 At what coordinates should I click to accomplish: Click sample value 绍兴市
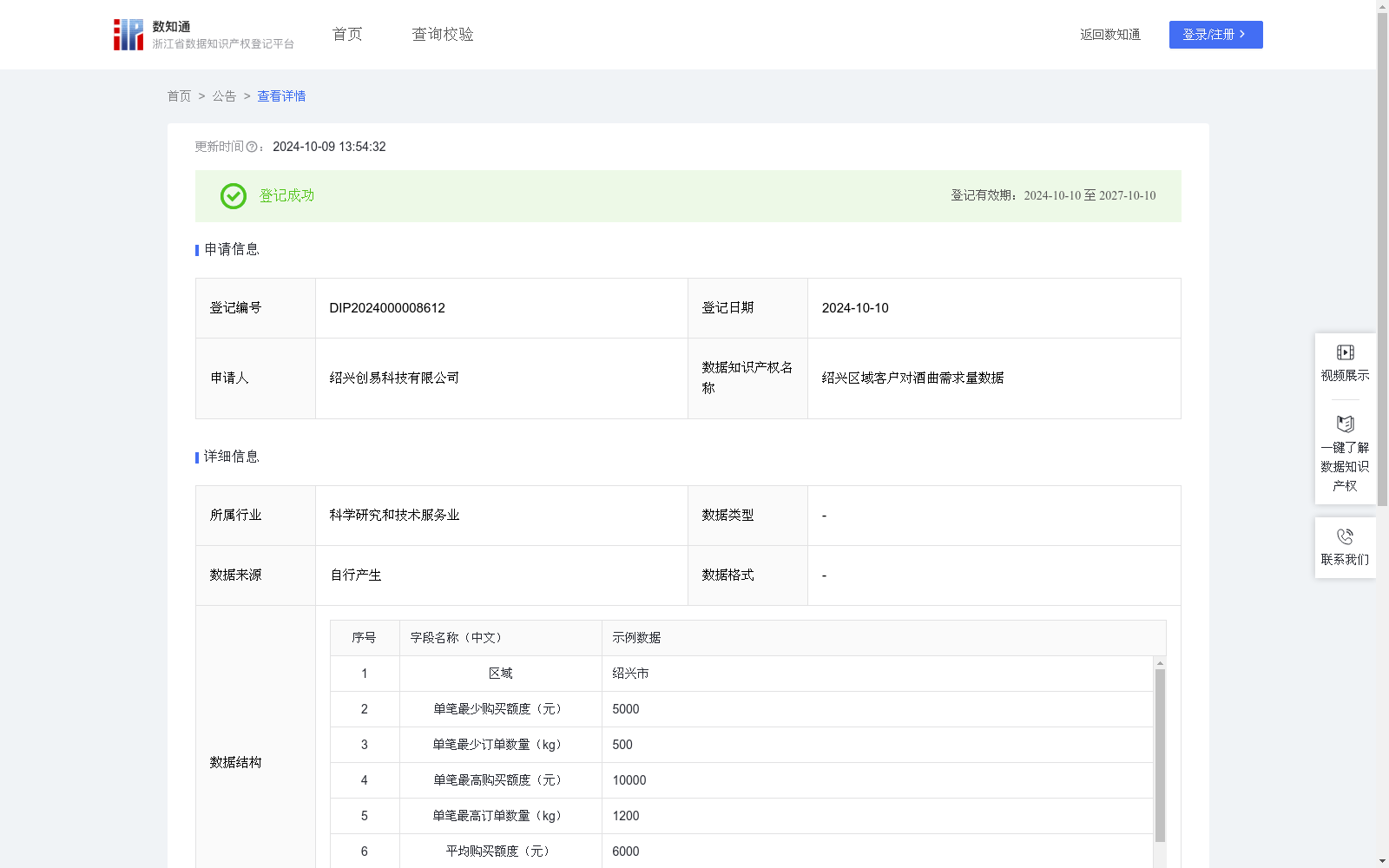tap(630, 674)
